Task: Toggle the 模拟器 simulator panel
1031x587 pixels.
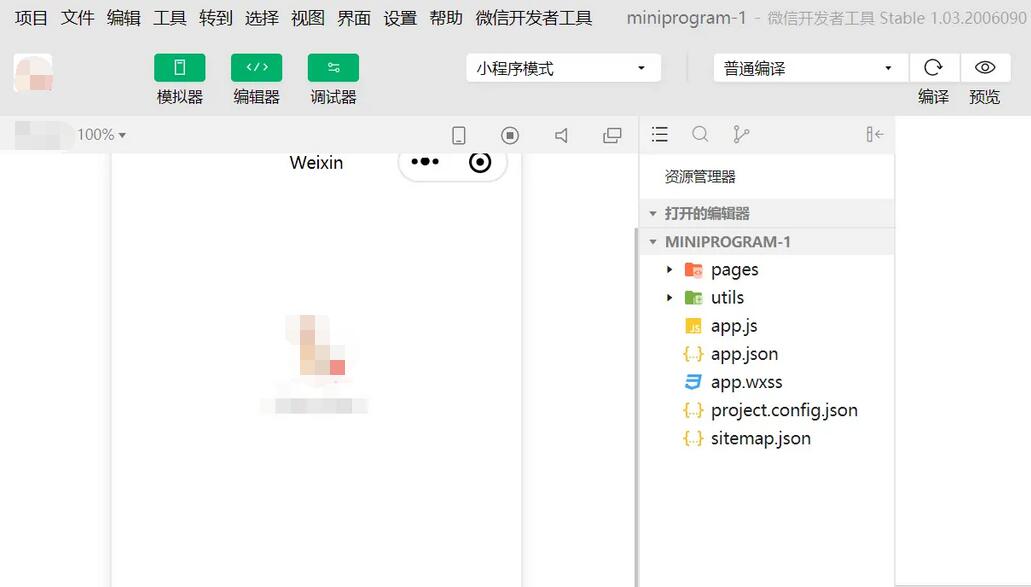Action: 180,68
